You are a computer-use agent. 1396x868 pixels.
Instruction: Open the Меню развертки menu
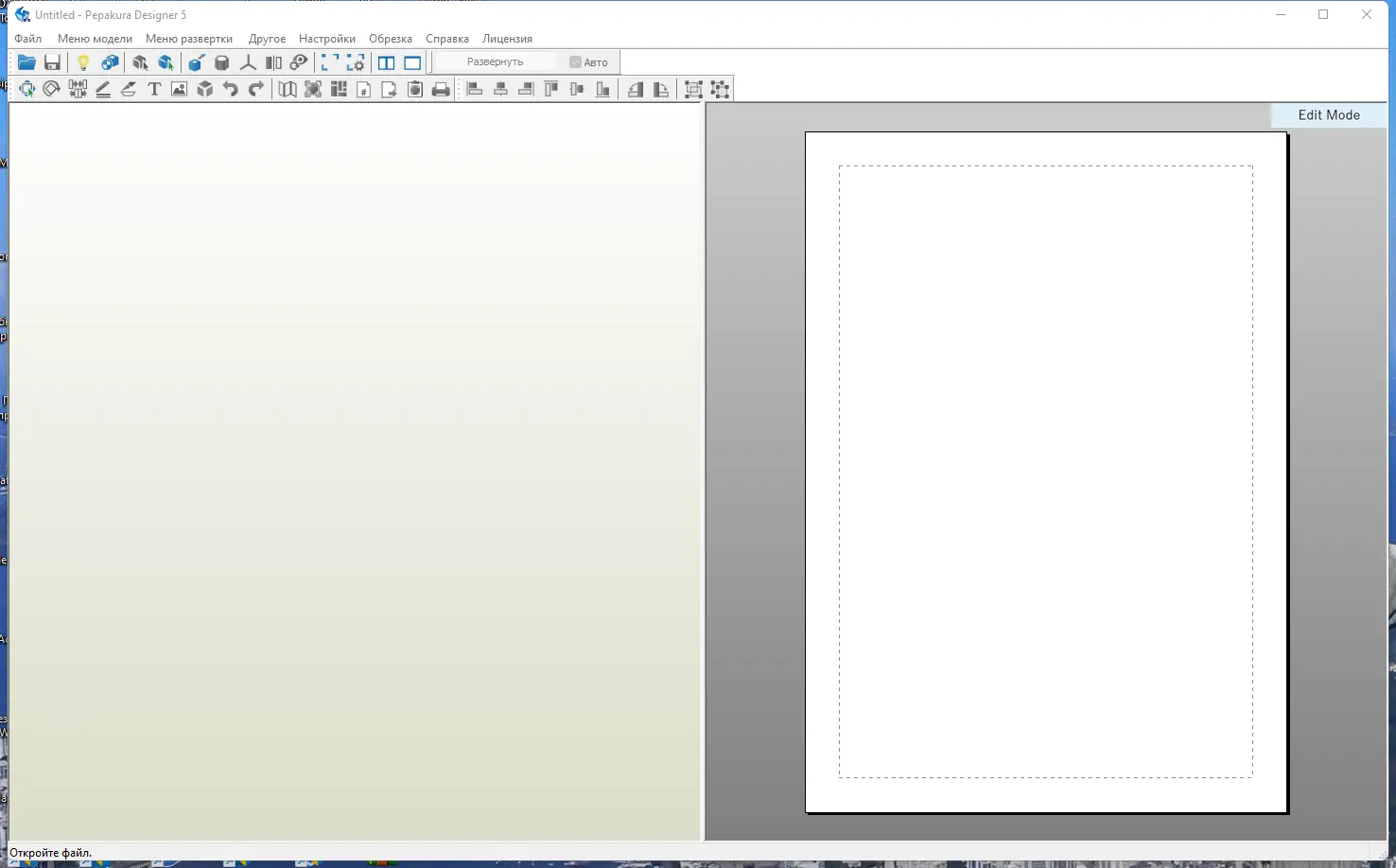189,39
